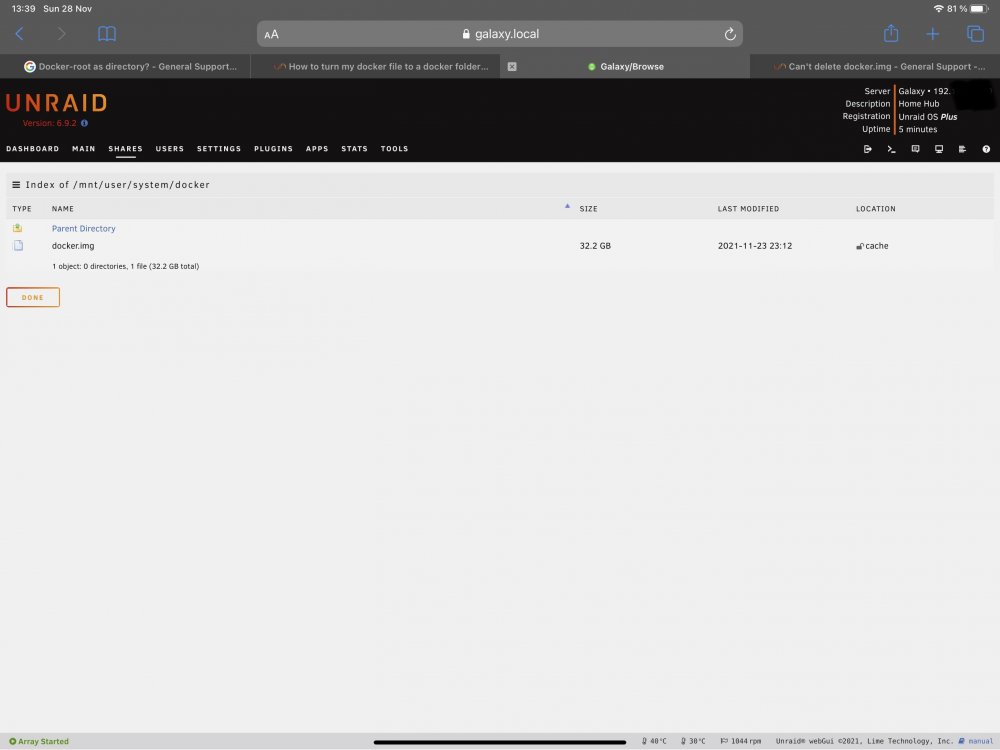The width and height of the screenshot is (1000, 750).
Task: Close the Galaxy/Browse tab
Action: click(511, 66)
